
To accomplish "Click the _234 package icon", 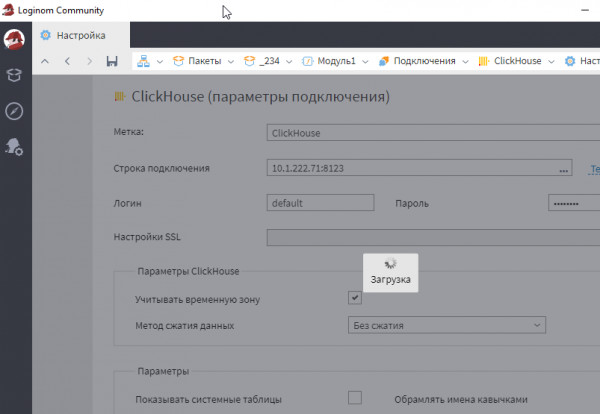I will tap(249, 61).
